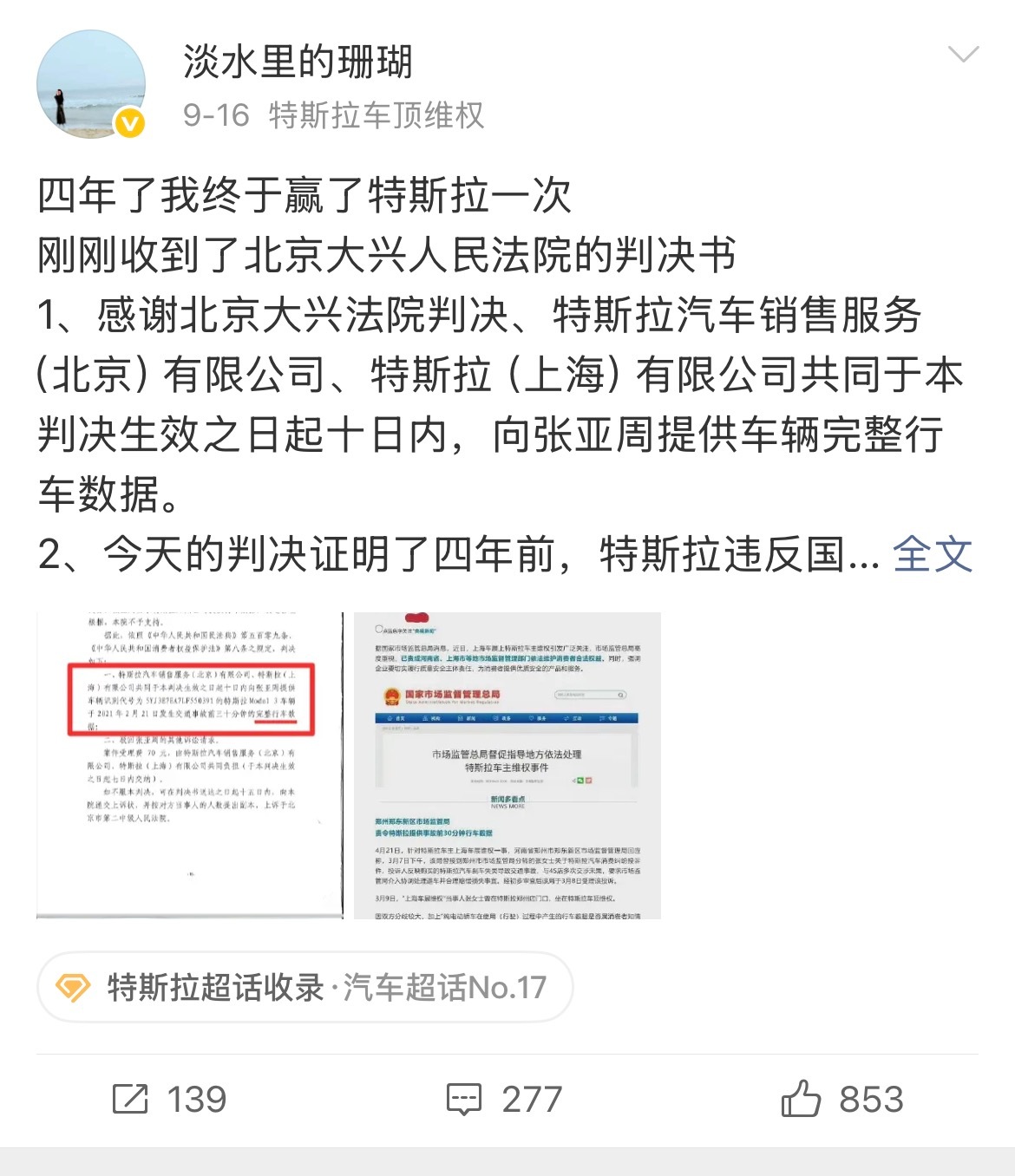Click 汽车超话No.17 ranking text
Image resolution: width=1015 pixels, height=1176 pixels.
pos(444,987)
